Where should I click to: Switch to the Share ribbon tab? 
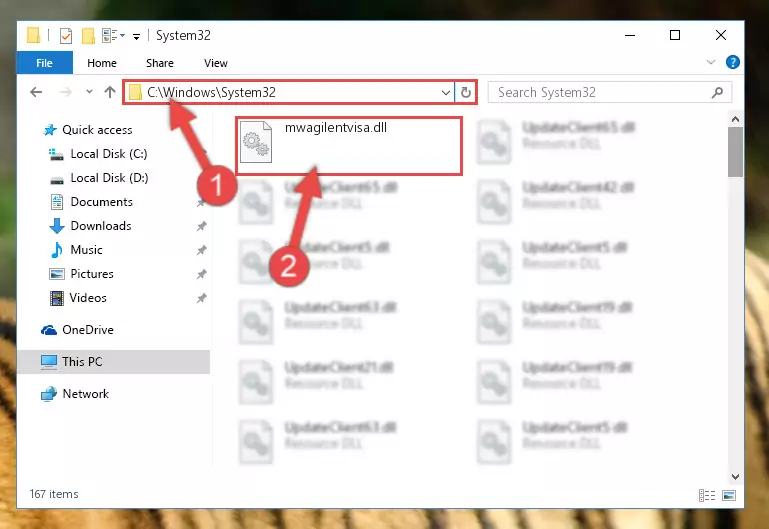(x=159, y=63)
